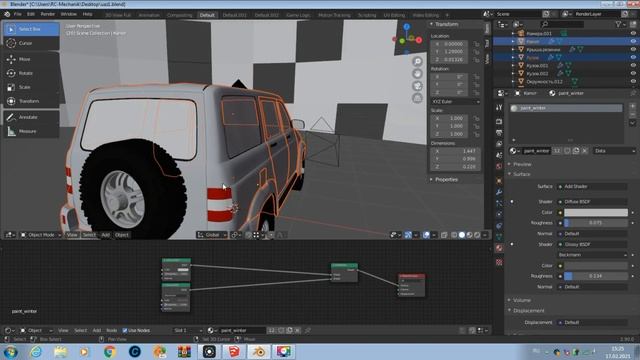
Task: Expand the Volume panel
Action: coord(522,300)
